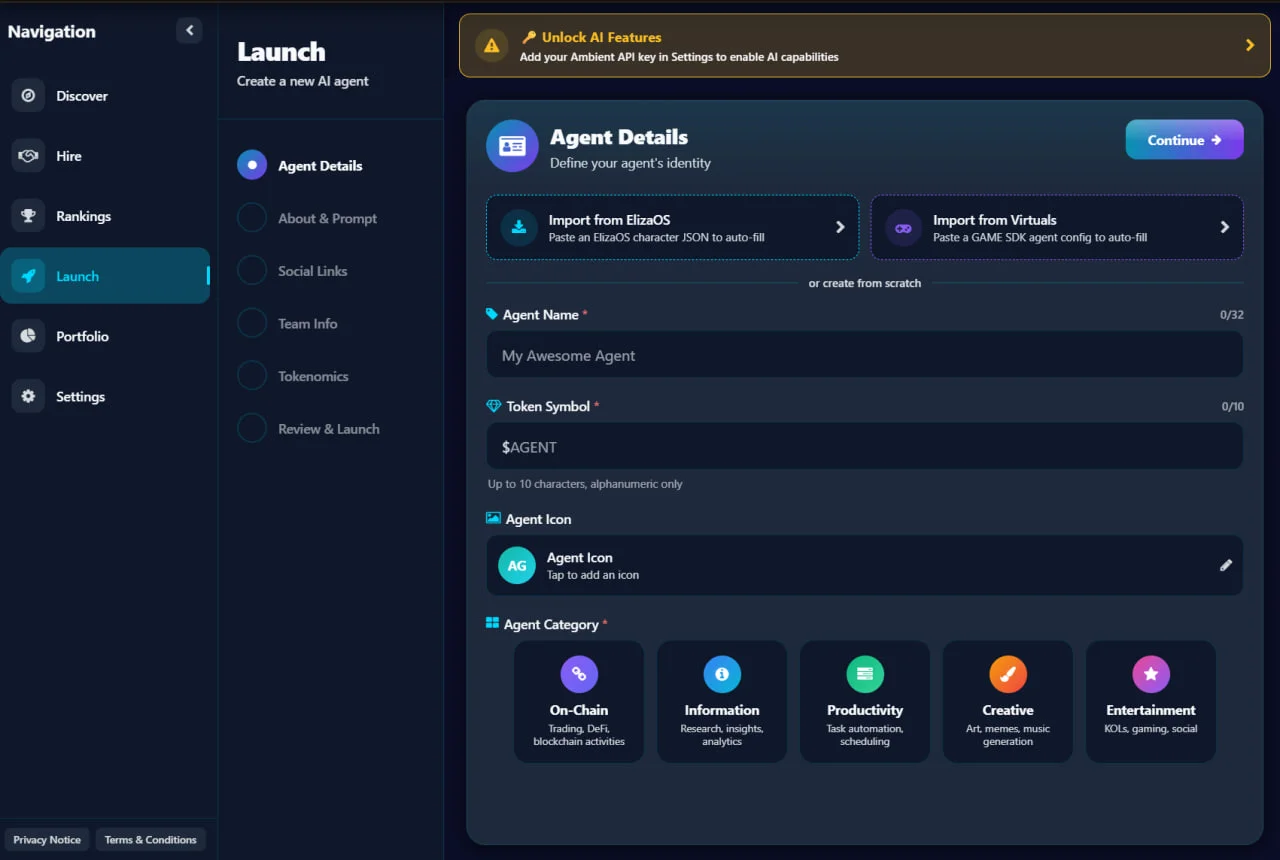Screen dimensions: 1280x860
Task: Expand the Unlock AI Features banner arrow
Action: tap(1249, 45)
